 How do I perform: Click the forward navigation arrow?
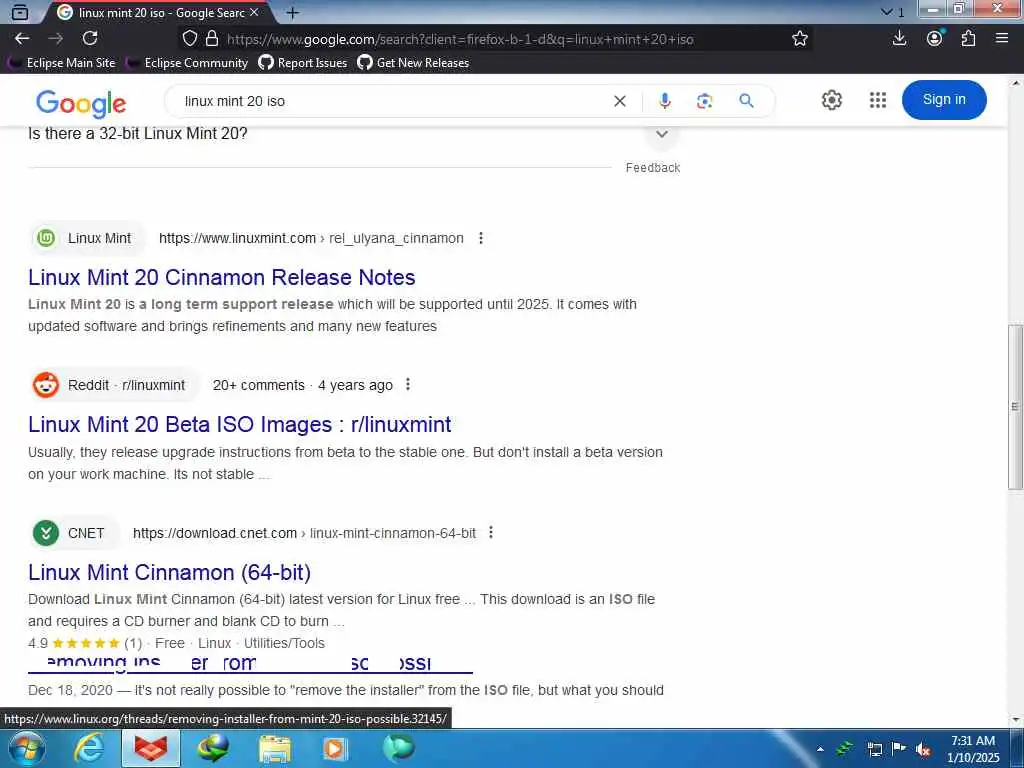tap(56, 39)
